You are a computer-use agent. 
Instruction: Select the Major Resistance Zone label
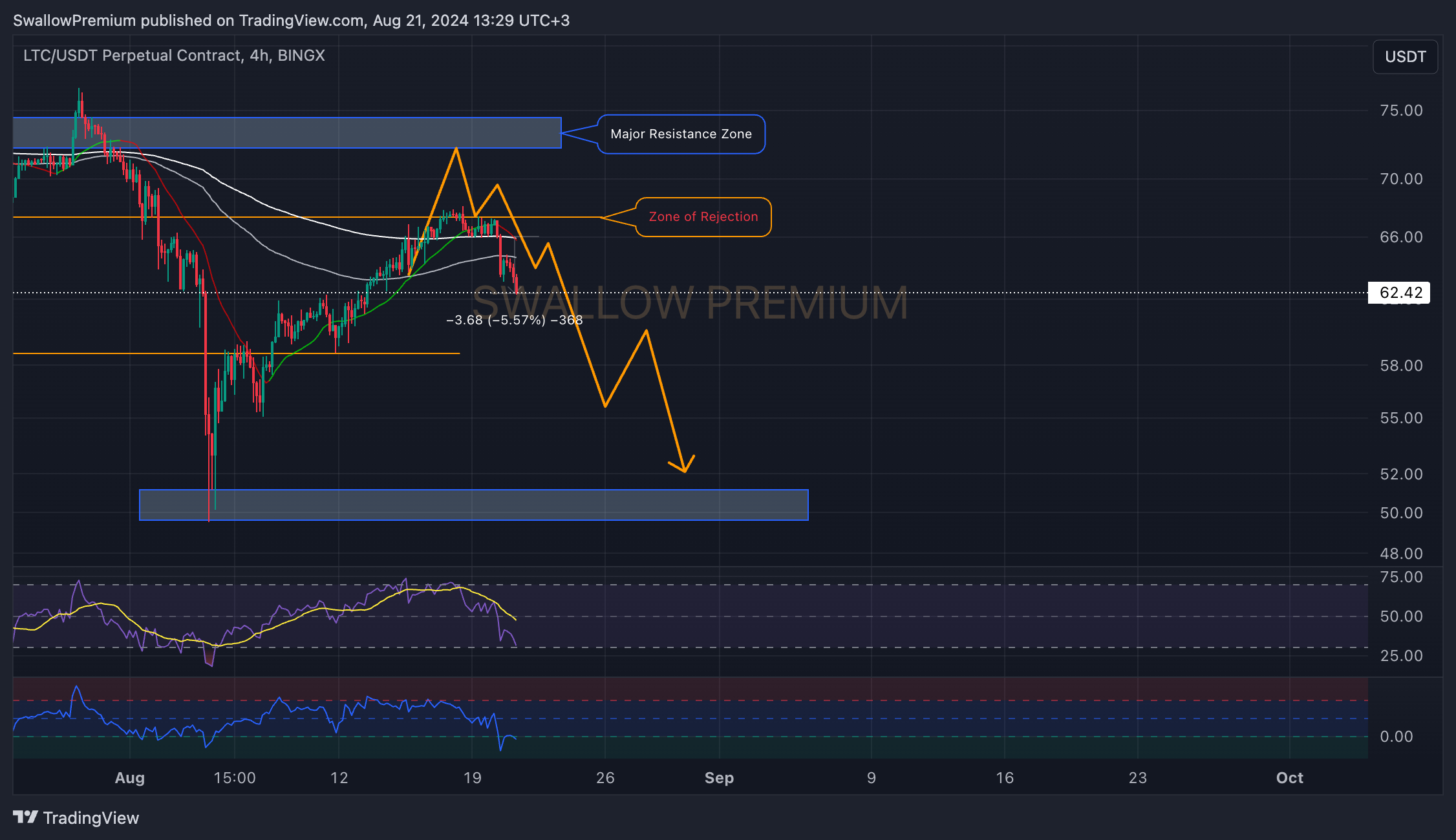coord(681,134)
